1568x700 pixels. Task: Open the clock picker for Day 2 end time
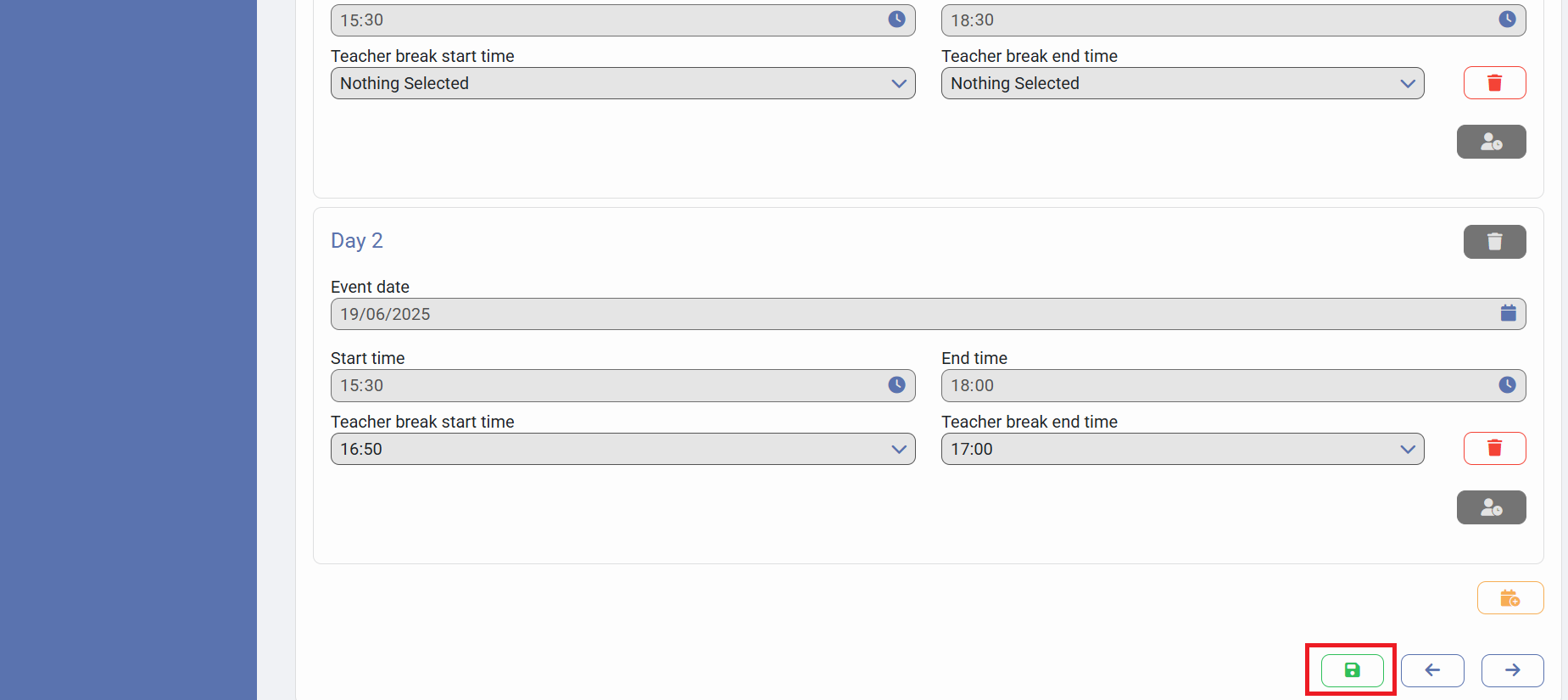tap(1507, 385)
